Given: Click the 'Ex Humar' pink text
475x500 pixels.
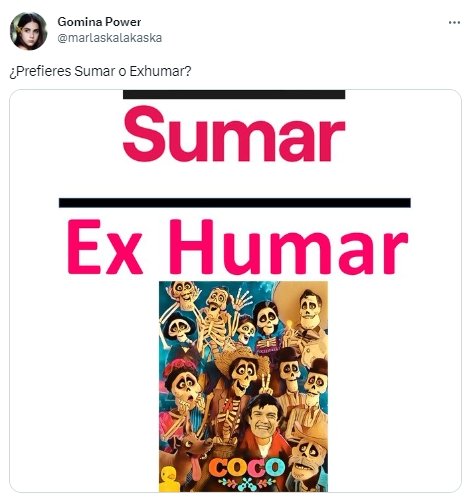Looking at the screenshot, I should [x=238, y=247].
